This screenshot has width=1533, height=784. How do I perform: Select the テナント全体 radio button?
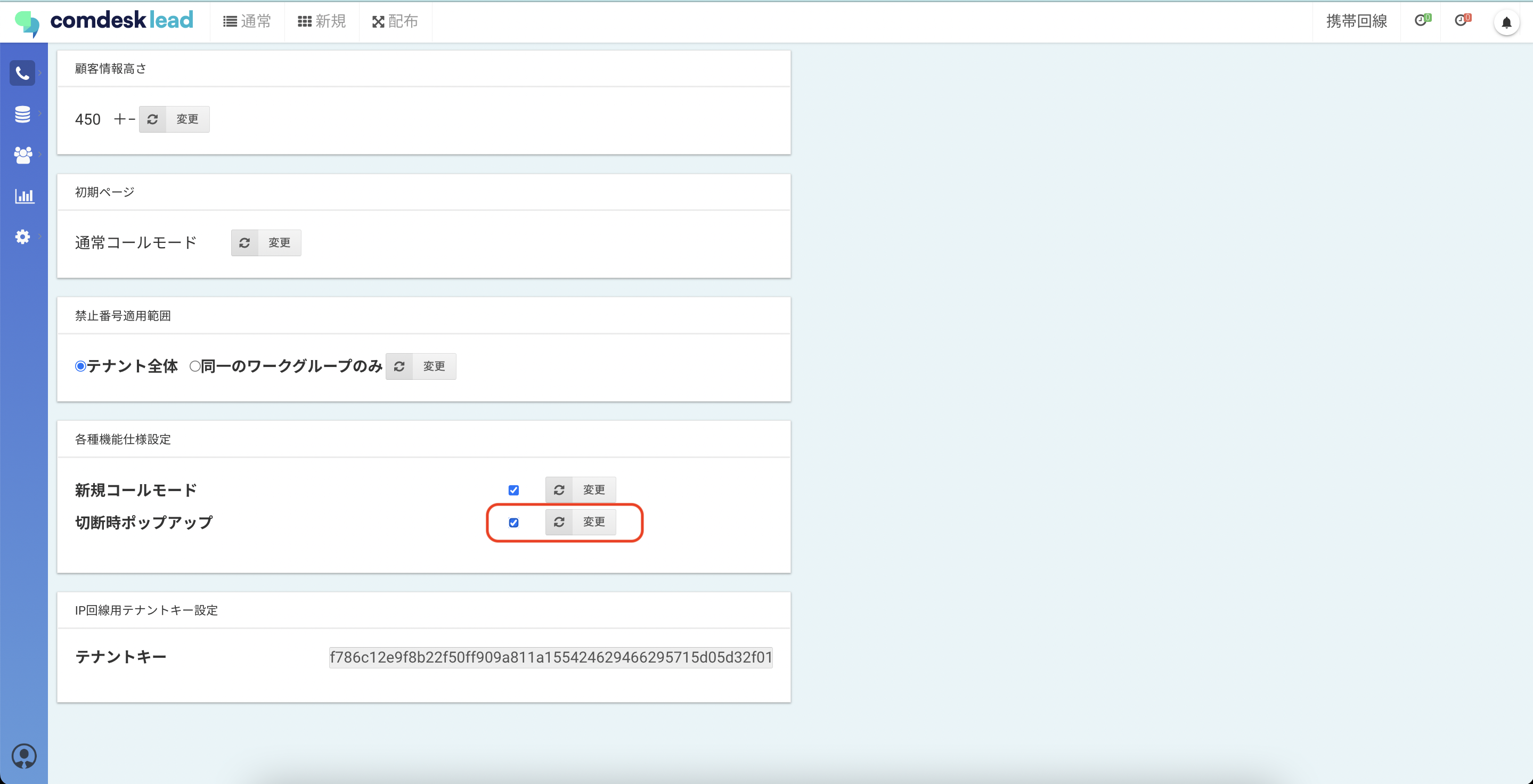80,366
